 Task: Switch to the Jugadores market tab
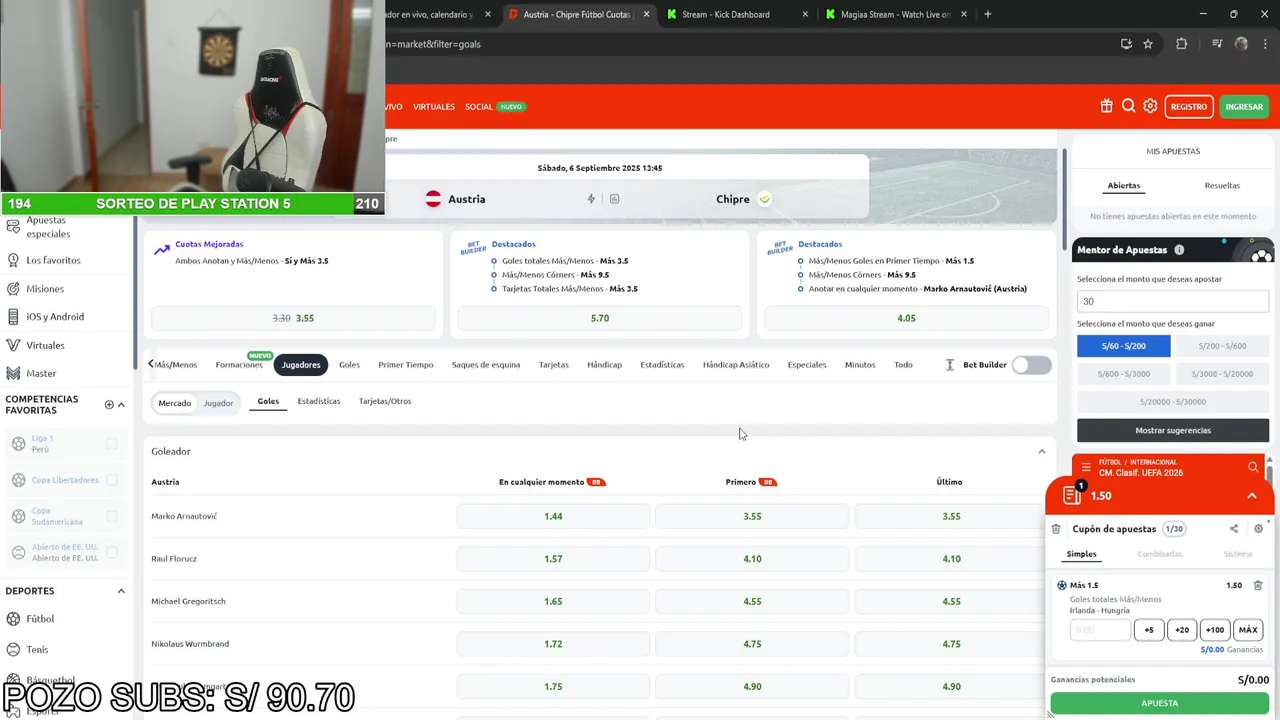(x=301, y=365)
